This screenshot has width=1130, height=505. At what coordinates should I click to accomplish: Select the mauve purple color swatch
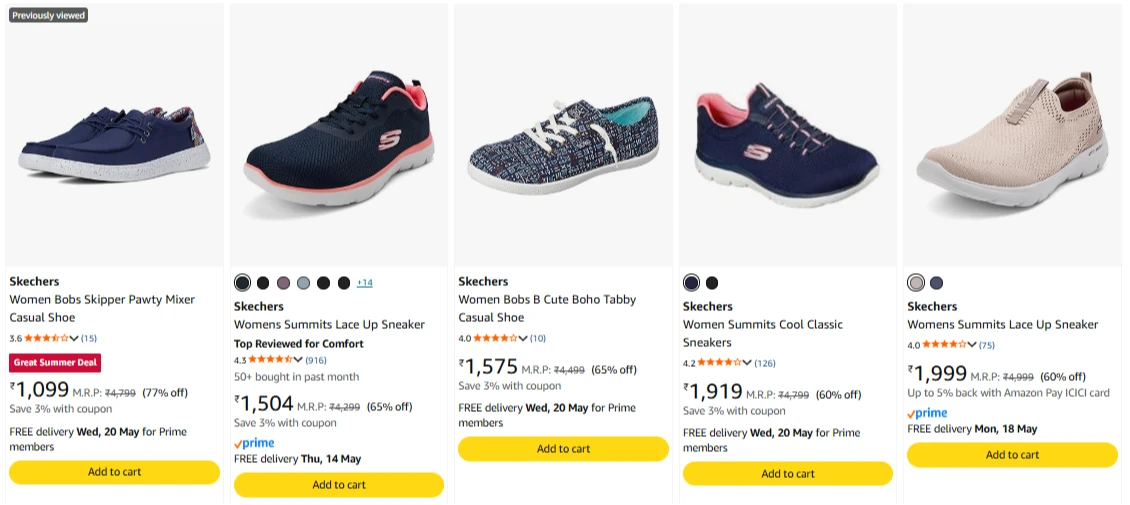[283, 282]
